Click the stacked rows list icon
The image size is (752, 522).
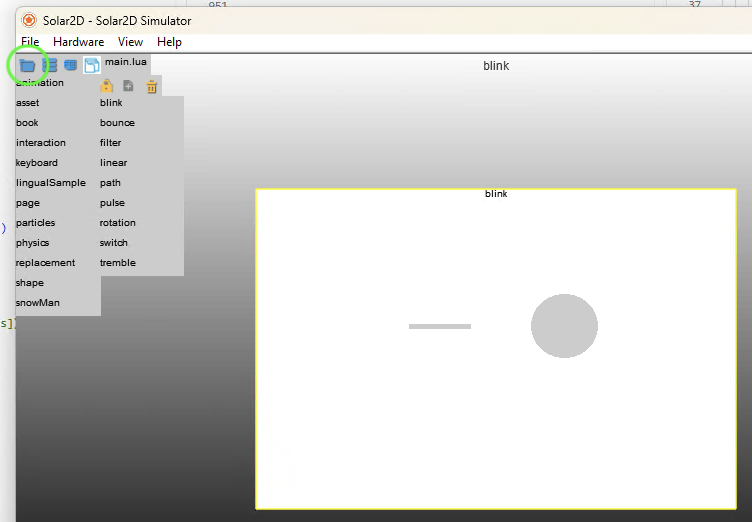click(x=49, y=65)
